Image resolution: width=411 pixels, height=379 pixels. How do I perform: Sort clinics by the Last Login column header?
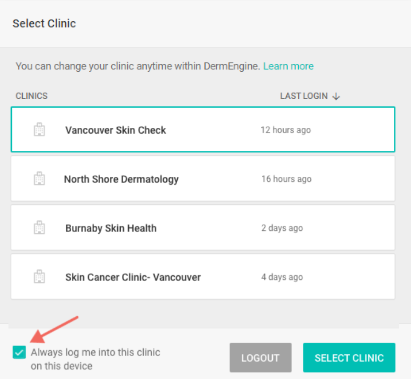304,96
